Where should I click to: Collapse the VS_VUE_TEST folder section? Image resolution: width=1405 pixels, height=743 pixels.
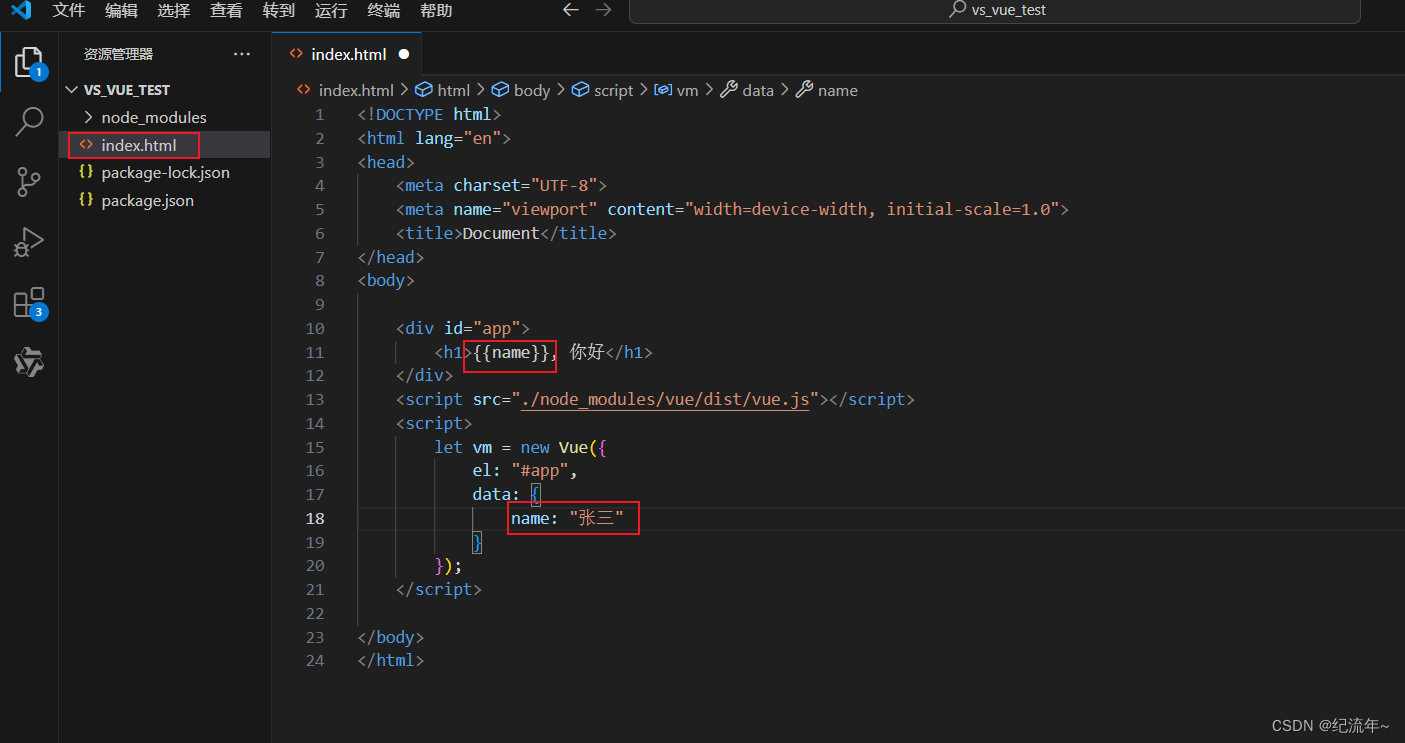point(71,89)
